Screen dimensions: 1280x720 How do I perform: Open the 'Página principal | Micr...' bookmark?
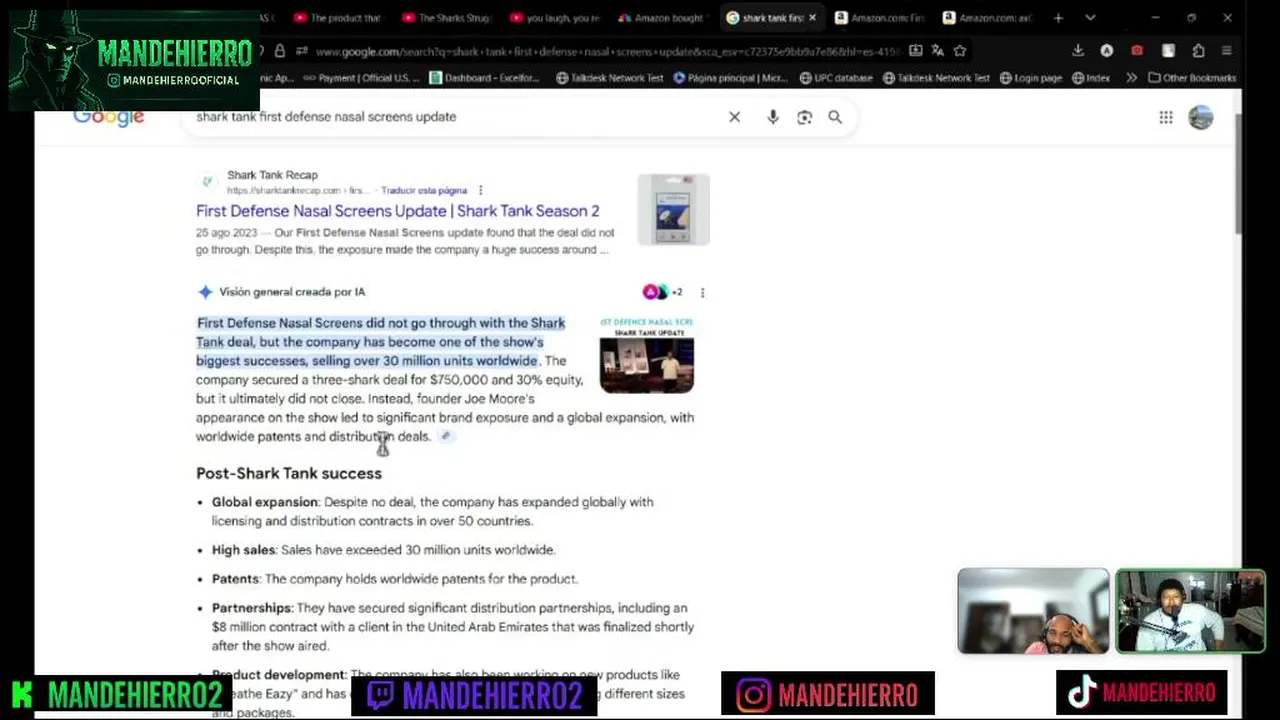pyautogui.click(x=731, y=78)
